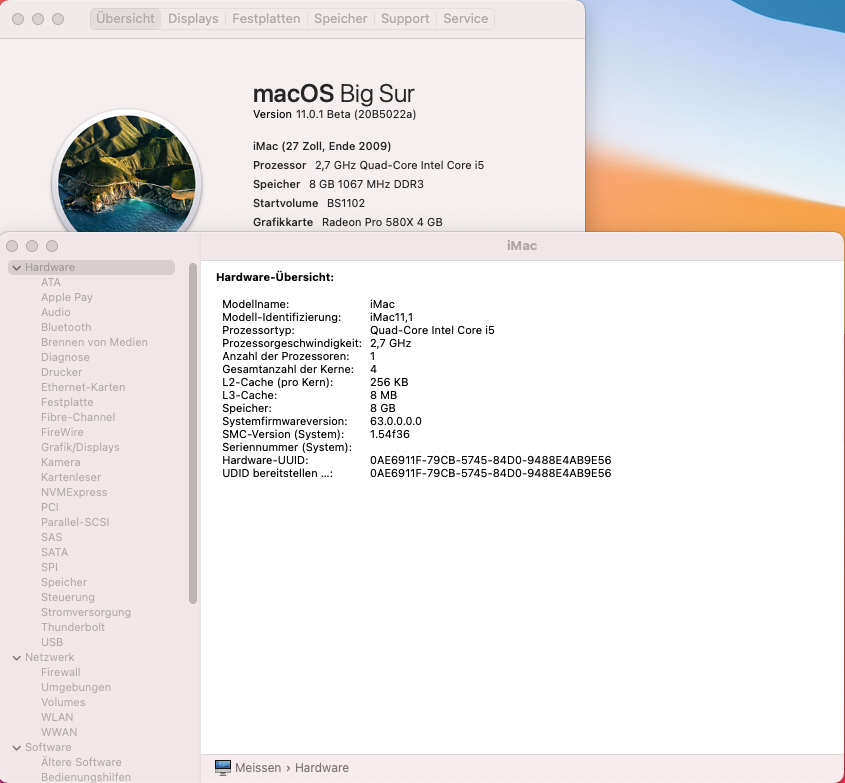
Task: Select ATA in the hardware list
Action: (x=51, y=282)
